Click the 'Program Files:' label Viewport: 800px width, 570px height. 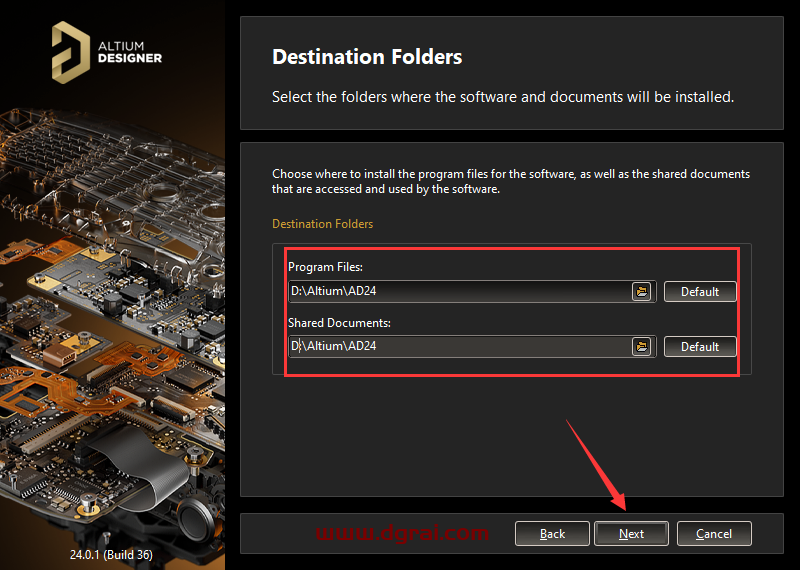[x=326, y=267]
